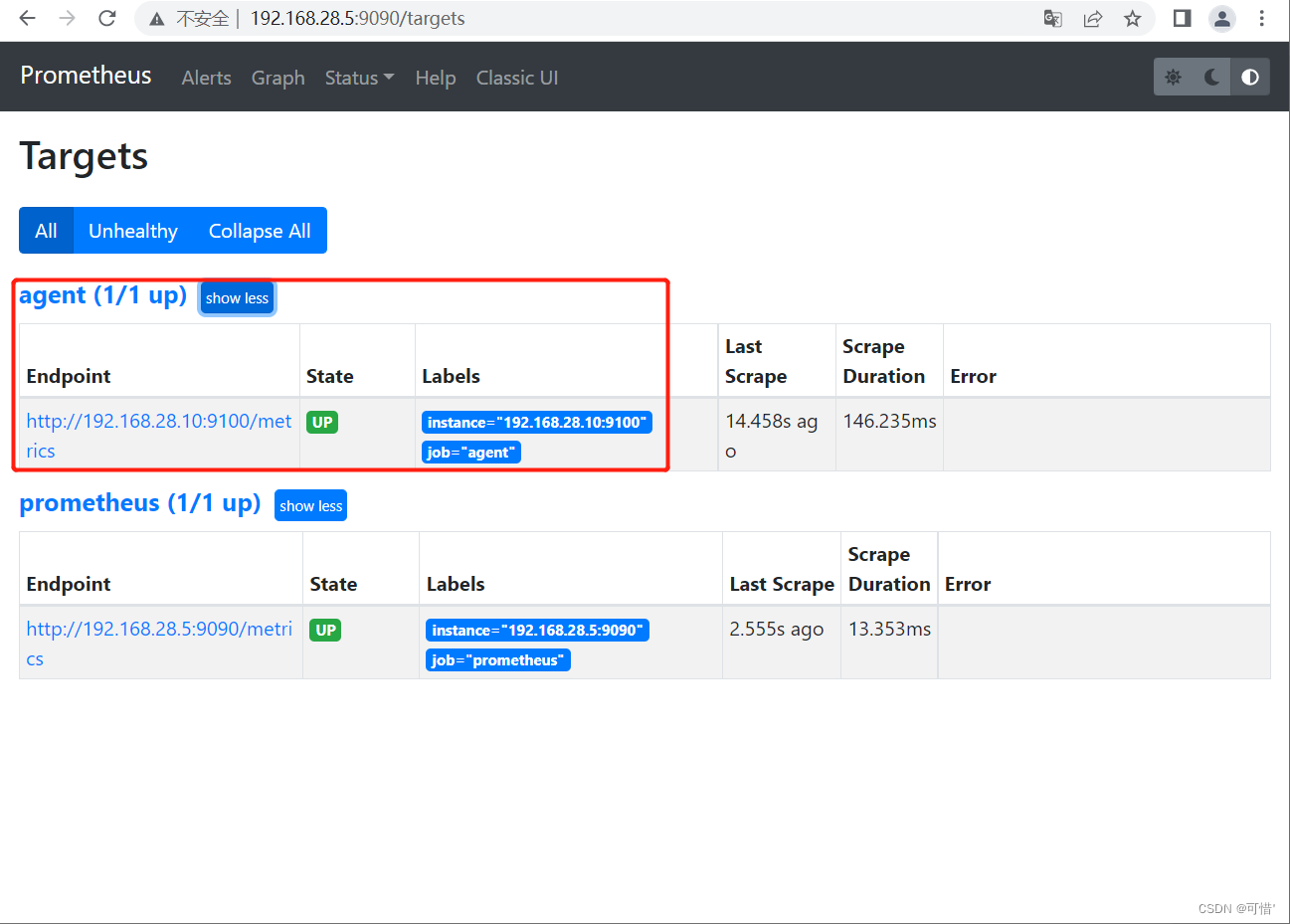Image resolution: width=1290 pixels, height=924 pixels.
Task: Click the not-secure warning triangle icon
Action: 157,19
